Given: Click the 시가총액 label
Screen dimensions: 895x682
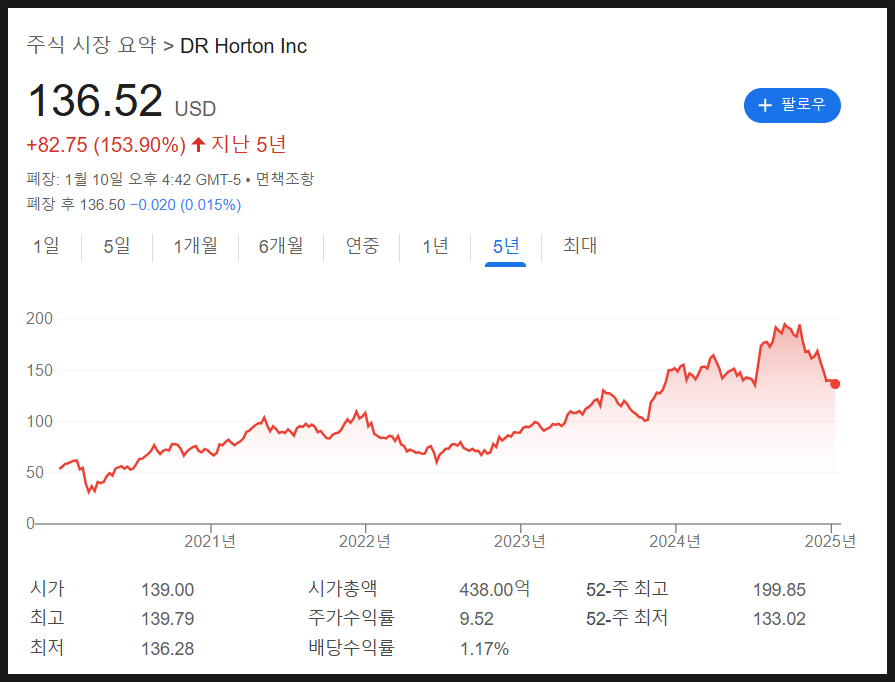Looking at the screenshot, I should (x=342, y=588).
